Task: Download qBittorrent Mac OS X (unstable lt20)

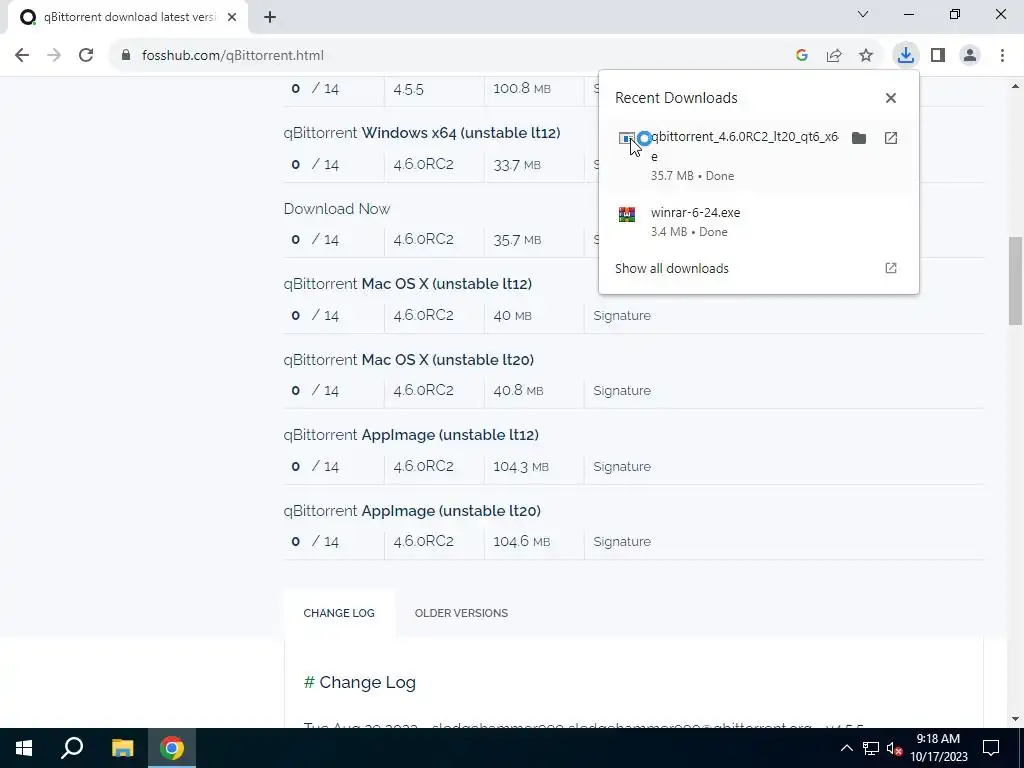Action: coord(409,360)
